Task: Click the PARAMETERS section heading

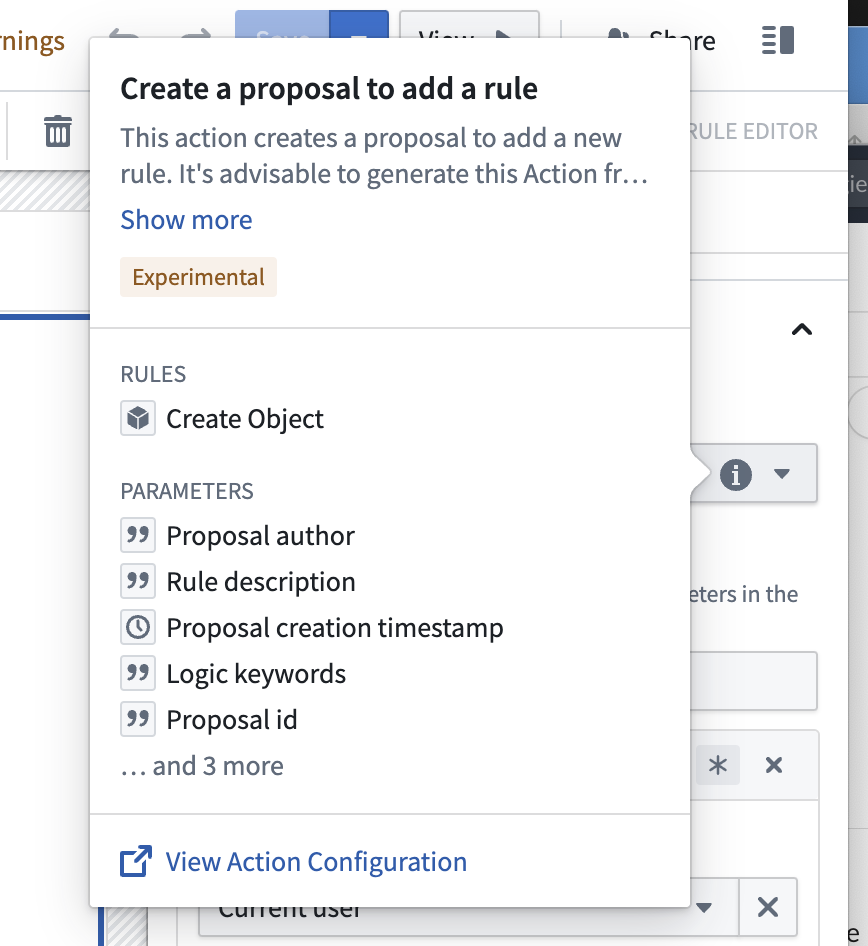Action: coord(187,491)
